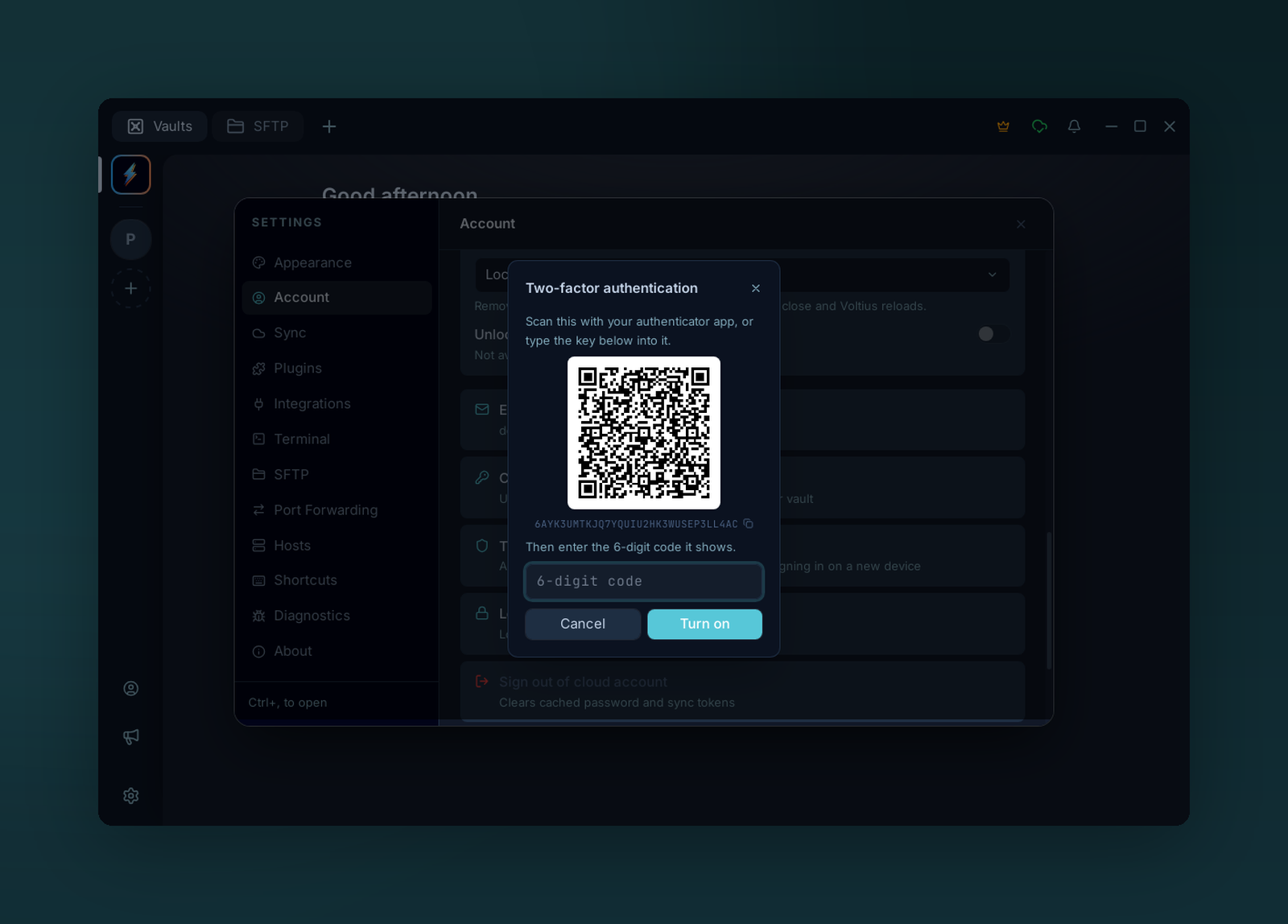Toggle the Unlock switch
This screenshot has height=924, width=1288.
993,334
